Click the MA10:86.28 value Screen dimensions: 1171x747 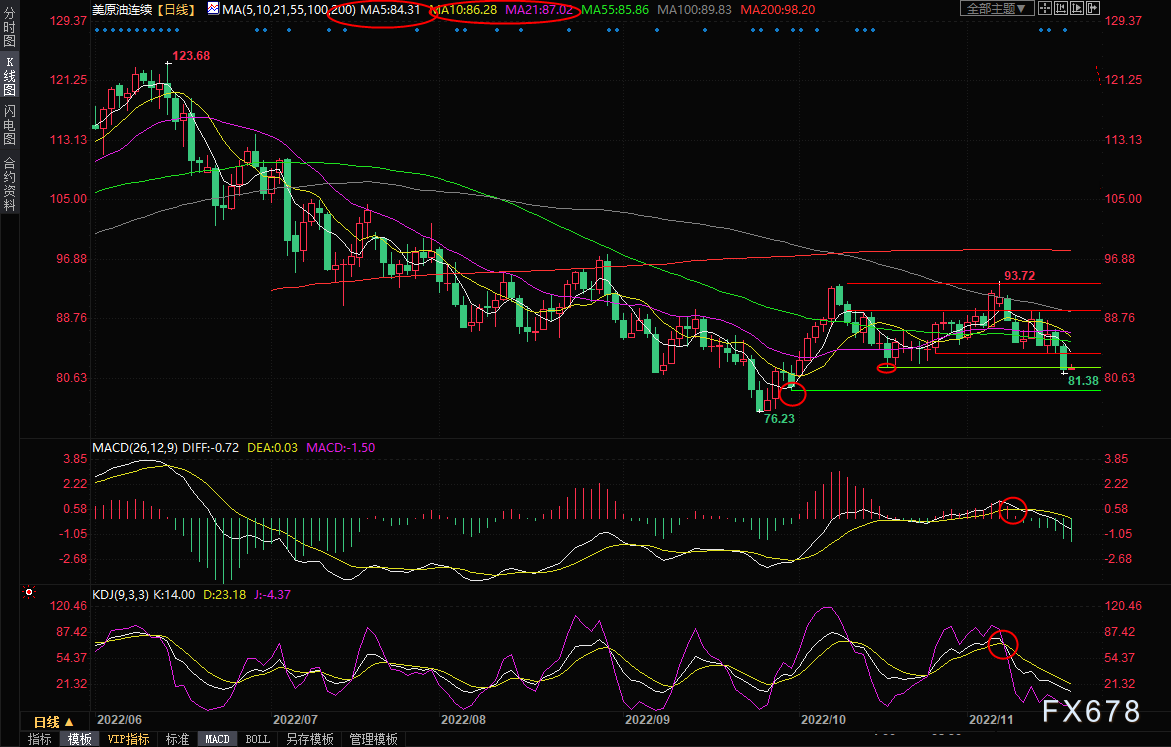tap(463, 10)
